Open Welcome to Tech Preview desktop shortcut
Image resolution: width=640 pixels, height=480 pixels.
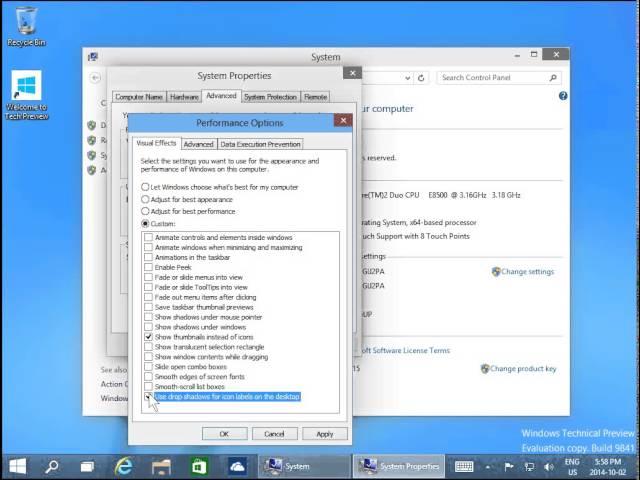coord(27,95)
